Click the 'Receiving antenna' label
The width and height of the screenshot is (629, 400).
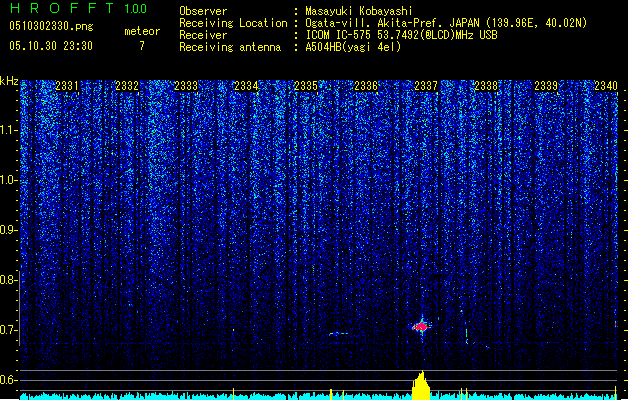pos(230,47)
